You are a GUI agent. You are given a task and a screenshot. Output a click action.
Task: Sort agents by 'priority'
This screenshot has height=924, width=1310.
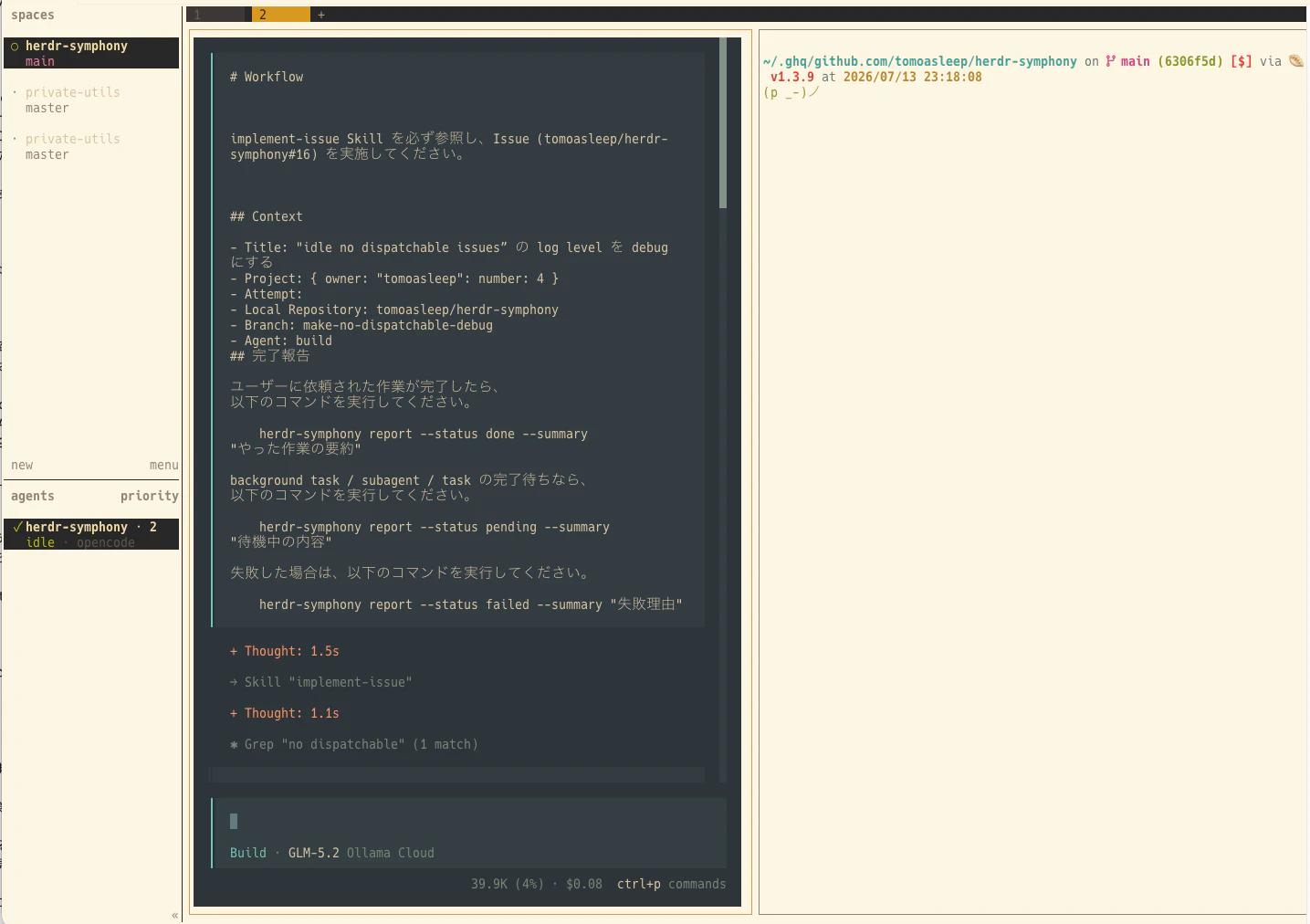(x=150, y=496)
